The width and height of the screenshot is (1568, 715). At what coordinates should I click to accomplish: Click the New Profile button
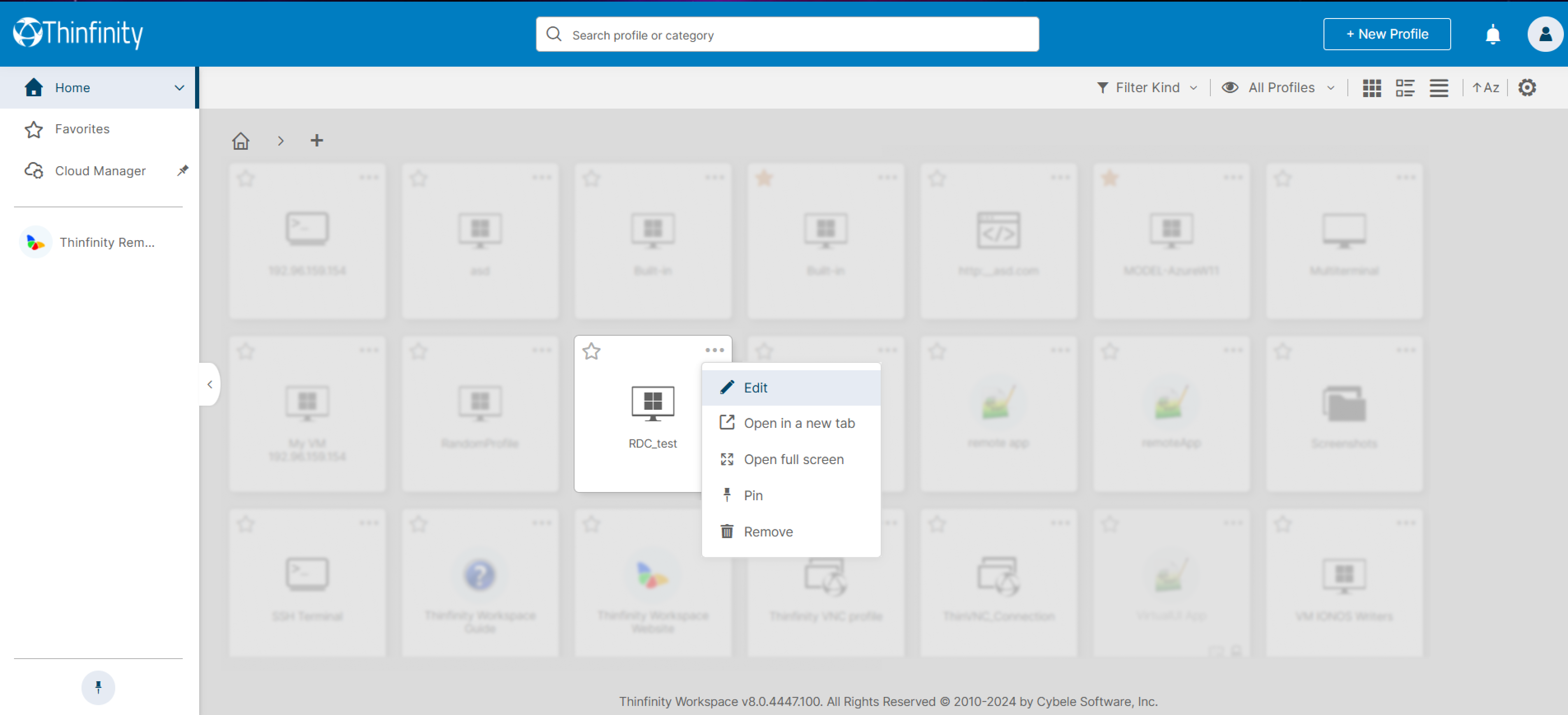1387,34
